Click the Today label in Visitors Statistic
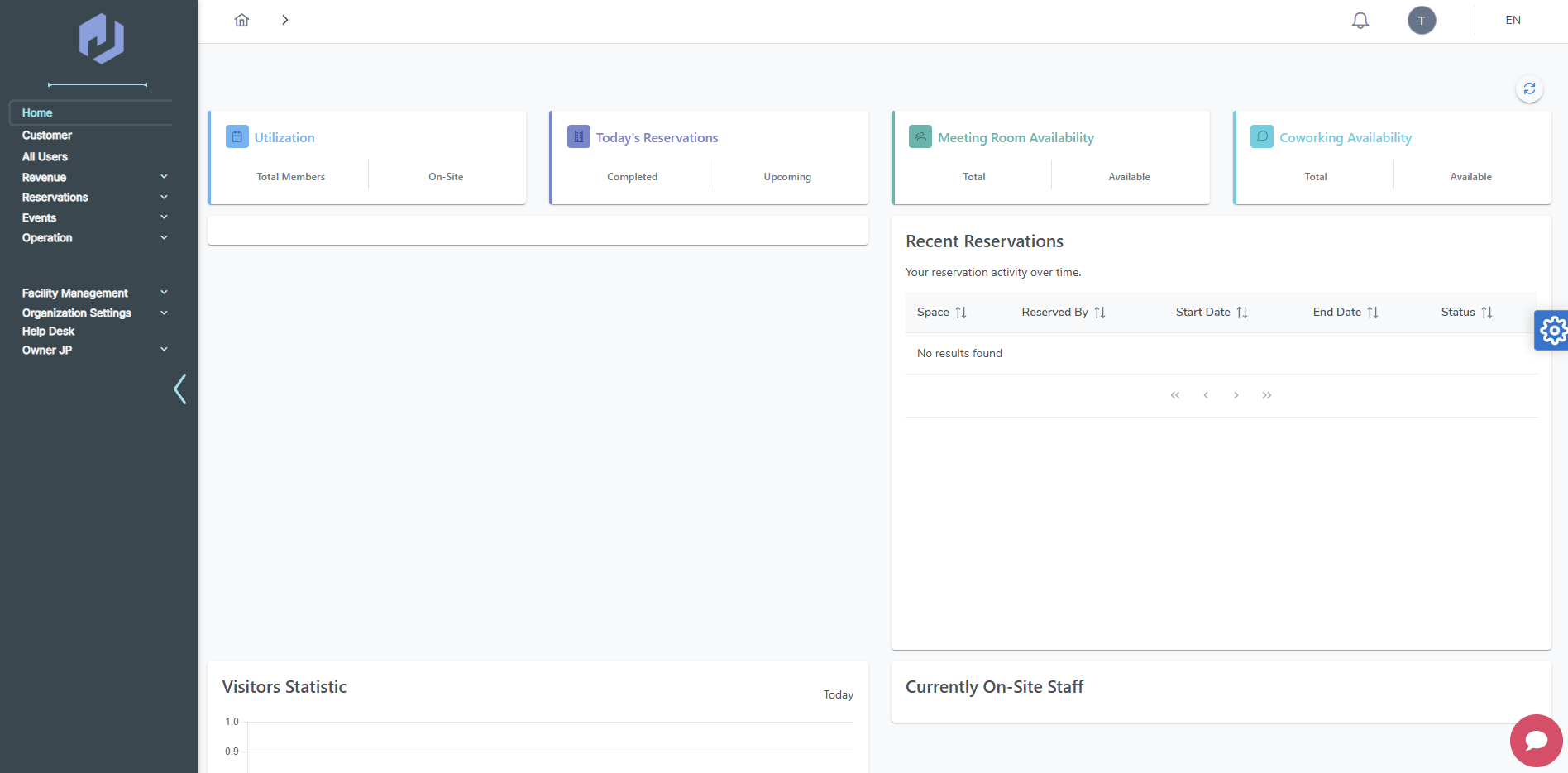 (838, 694)
